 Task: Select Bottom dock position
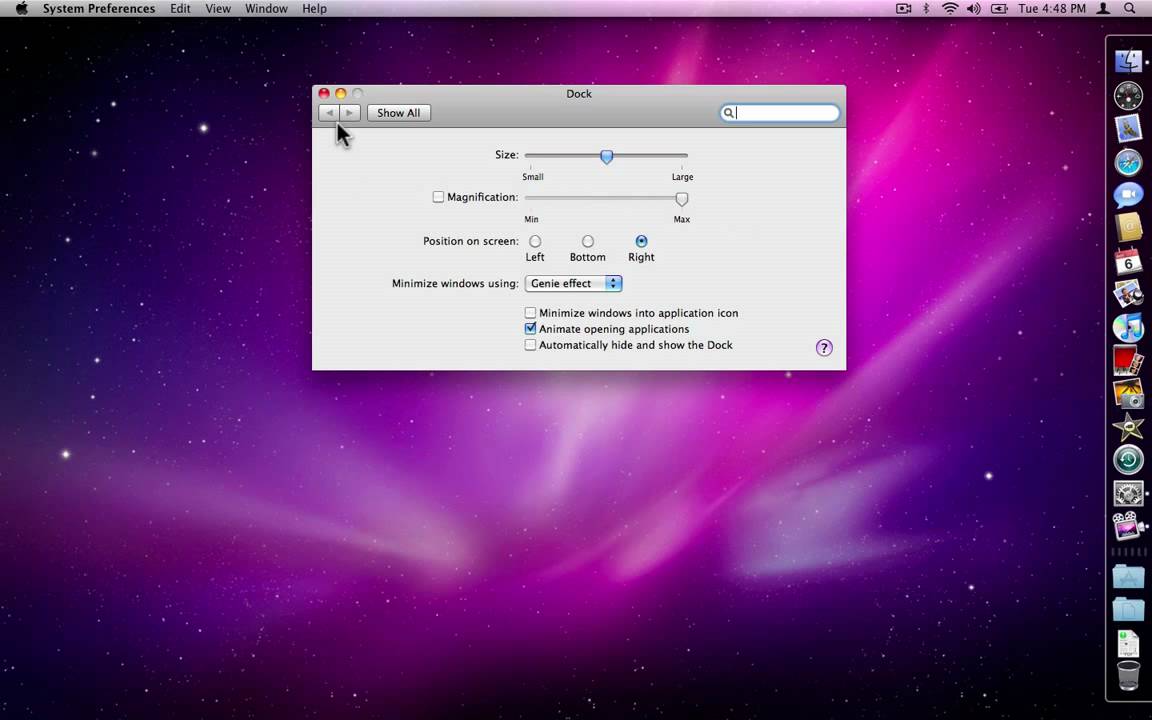click(588, 241)
